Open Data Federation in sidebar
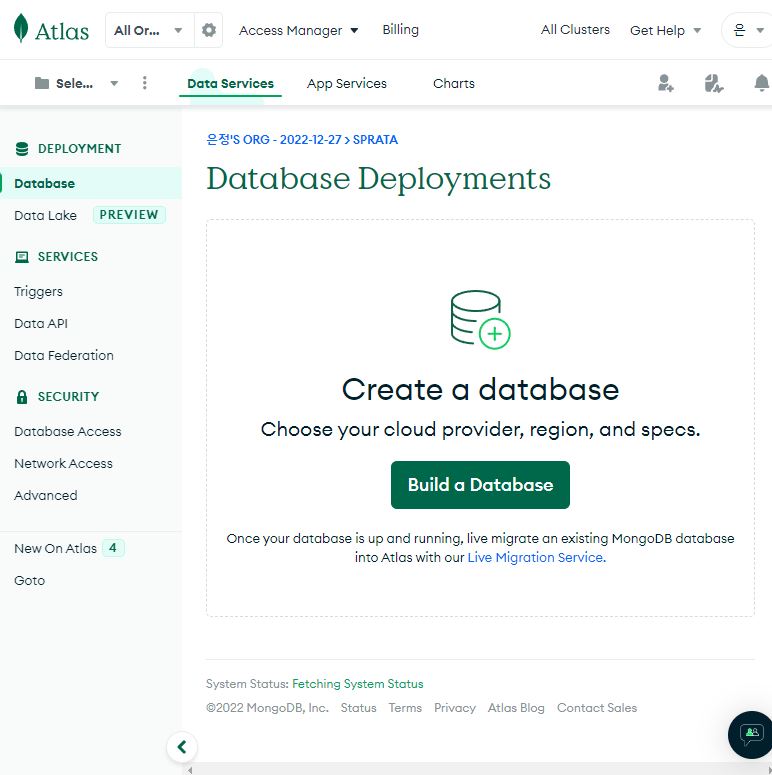772x775 pixels. pos(64,355)
